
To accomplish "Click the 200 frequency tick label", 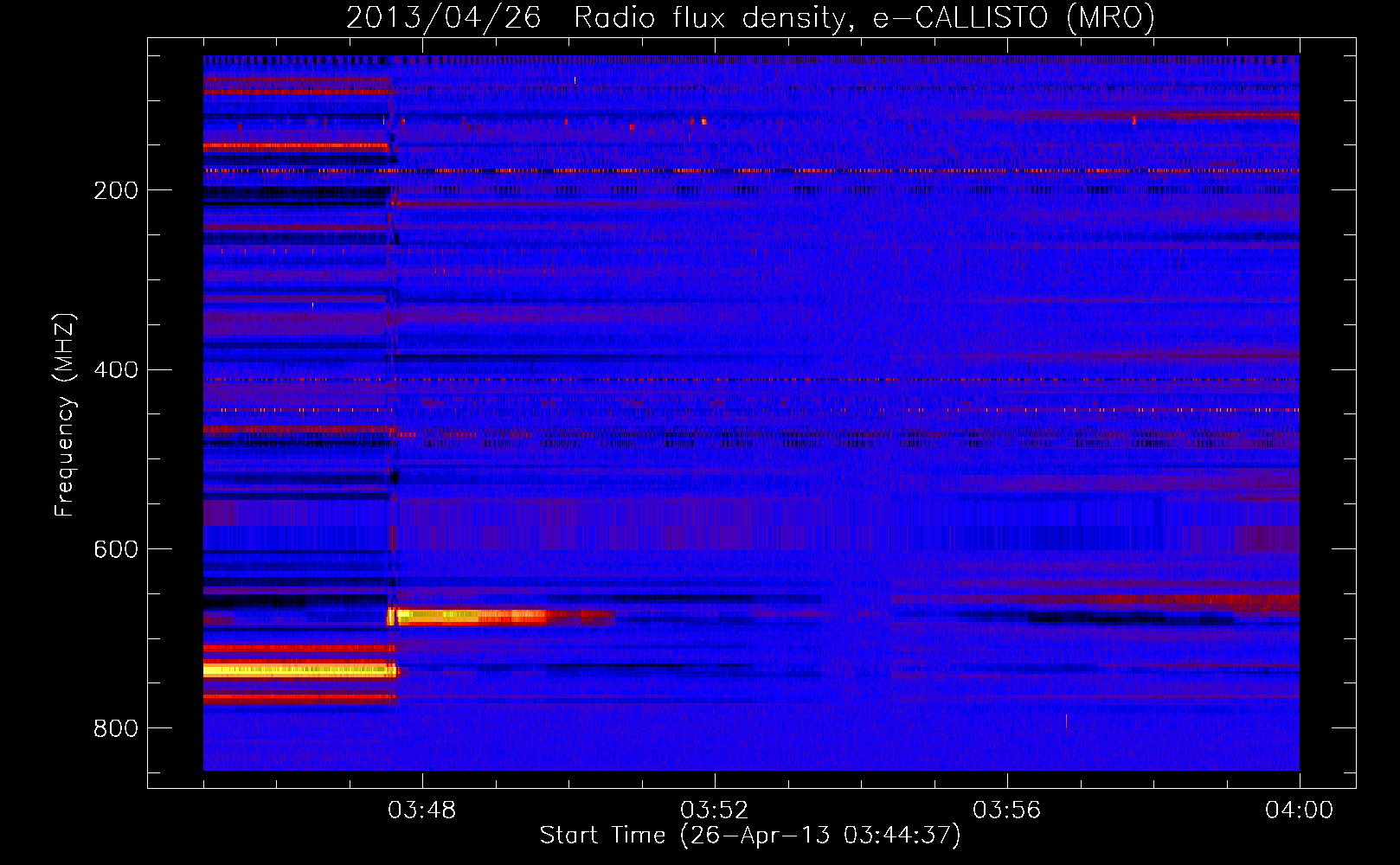I will [x=116, y=190].
